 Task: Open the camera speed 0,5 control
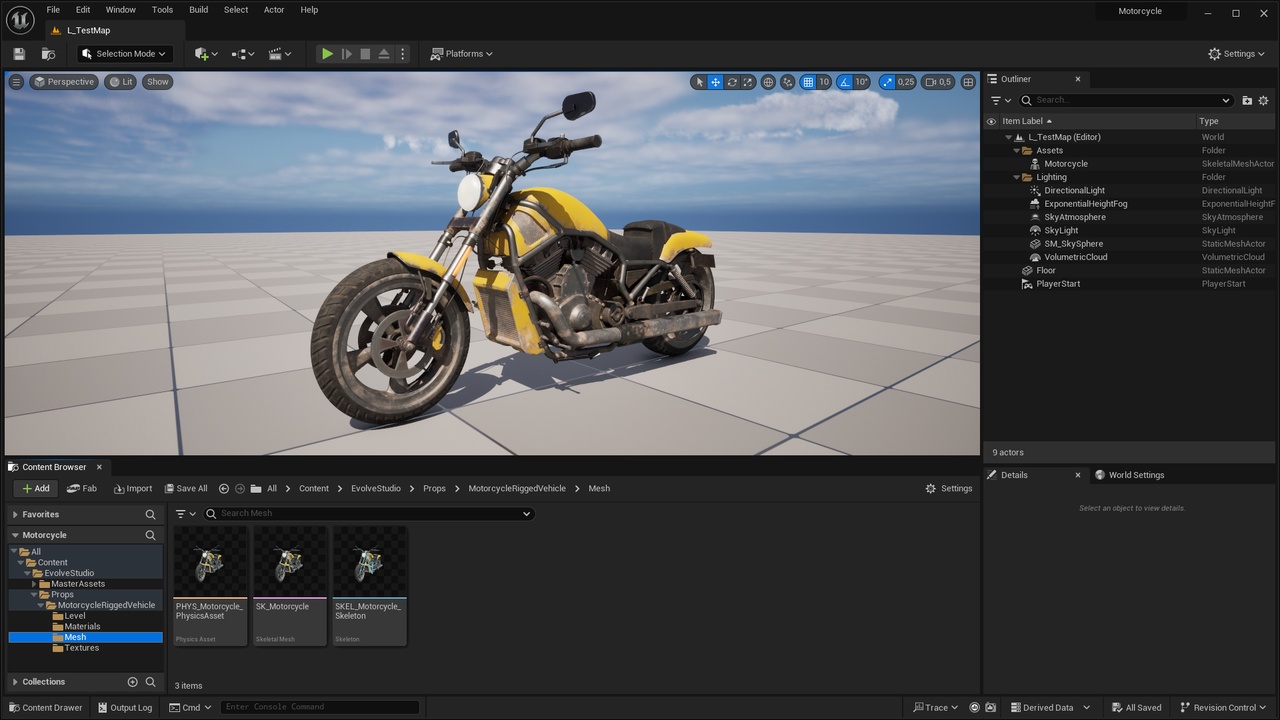[938, 82]
